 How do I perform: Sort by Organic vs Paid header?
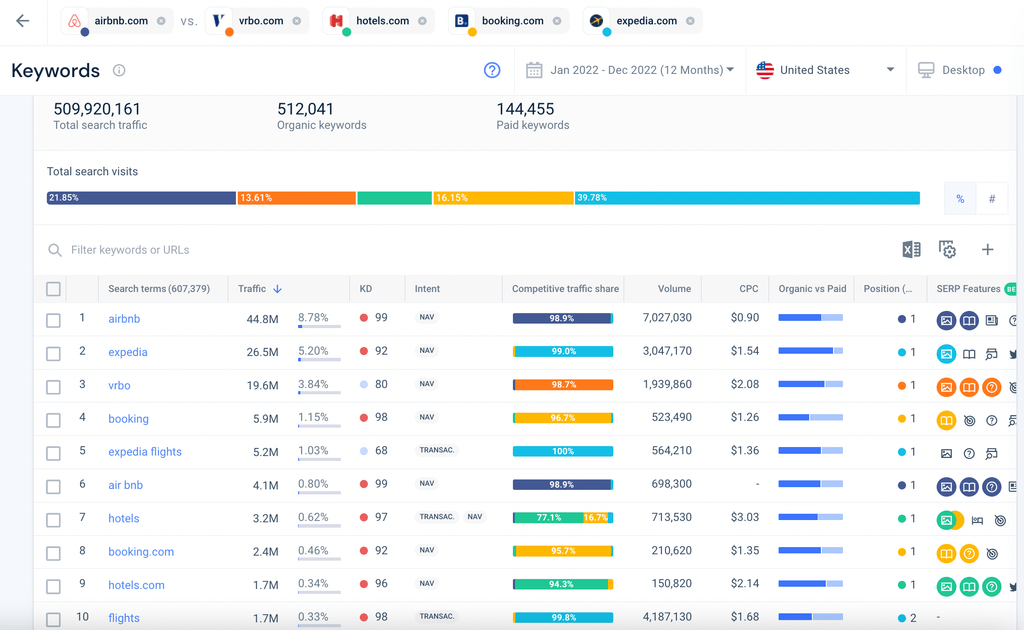pos(812,289)
